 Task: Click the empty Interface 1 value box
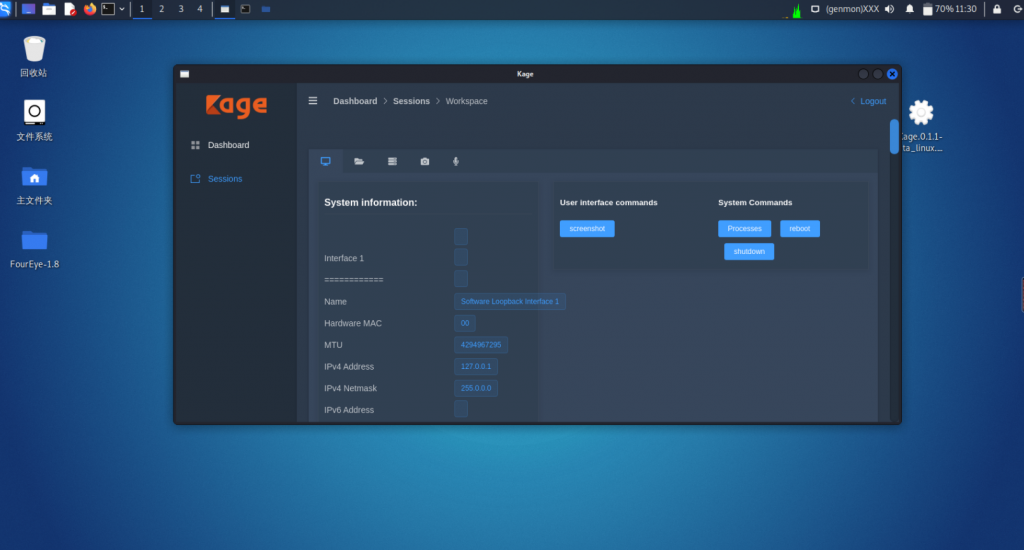coord(461,257)
